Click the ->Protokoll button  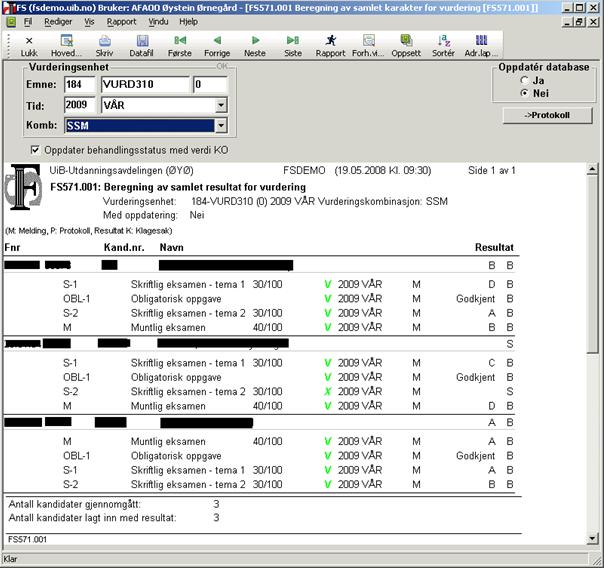547,115
